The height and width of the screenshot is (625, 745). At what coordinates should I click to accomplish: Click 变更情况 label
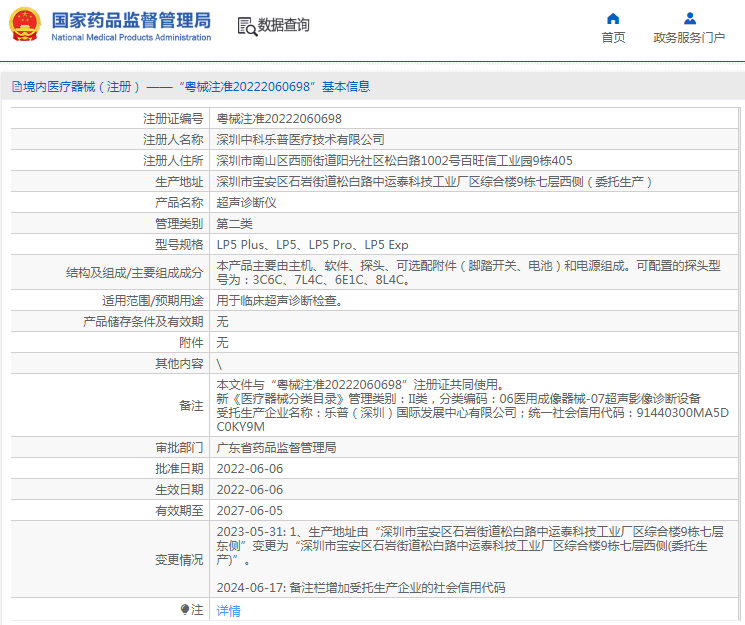coord(179,559)
